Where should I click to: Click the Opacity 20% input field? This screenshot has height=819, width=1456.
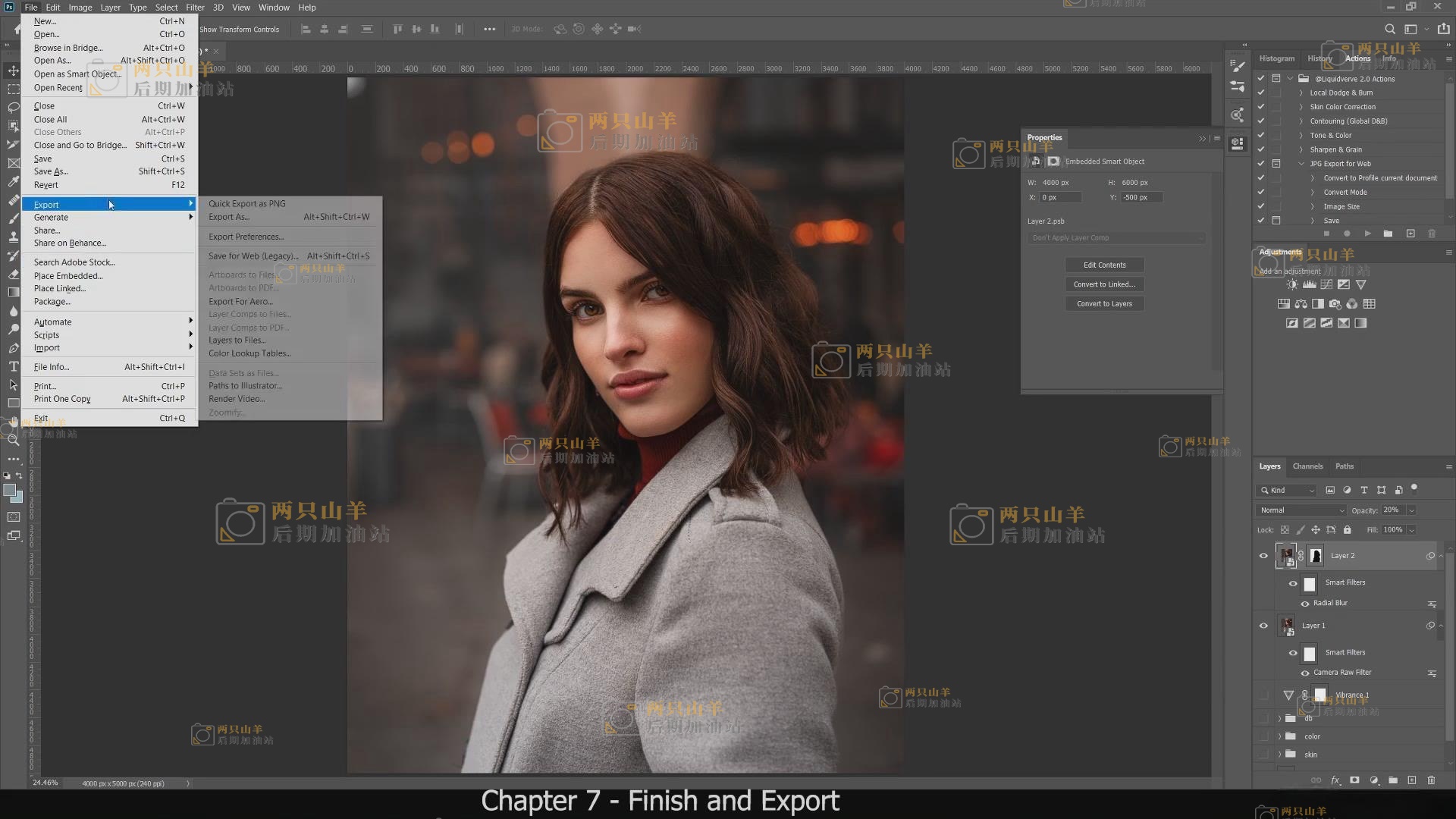pyautogui.click(x=1392, y=510)
